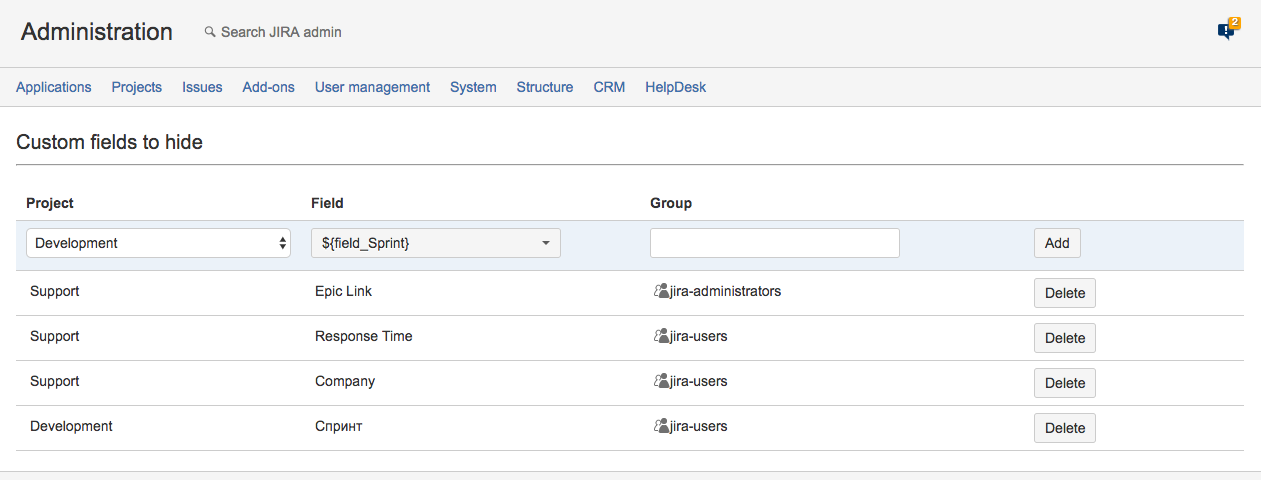1261x480 pixels.
Task: Expand the Field dropdown showing ${field_Sprint}
Action: click(435, 243)
